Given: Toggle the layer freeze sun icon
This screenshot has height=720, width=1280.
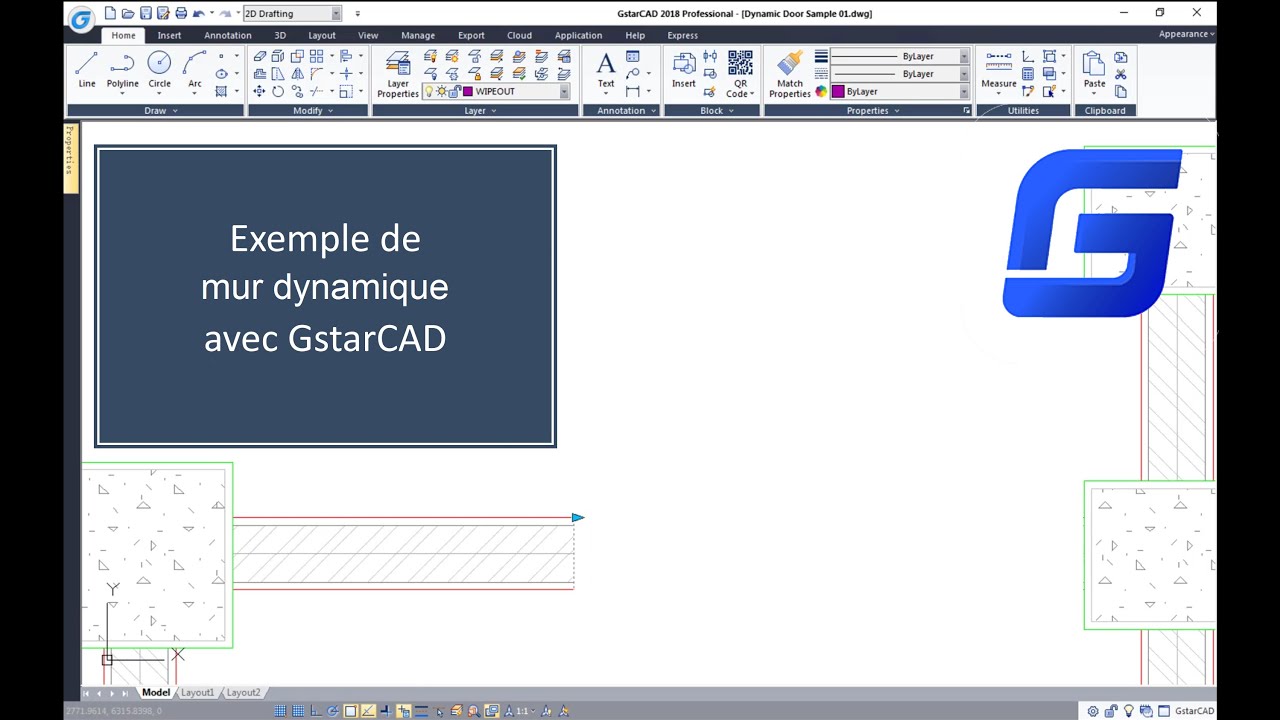Looking at the screenshot, I should pos(442,91).
